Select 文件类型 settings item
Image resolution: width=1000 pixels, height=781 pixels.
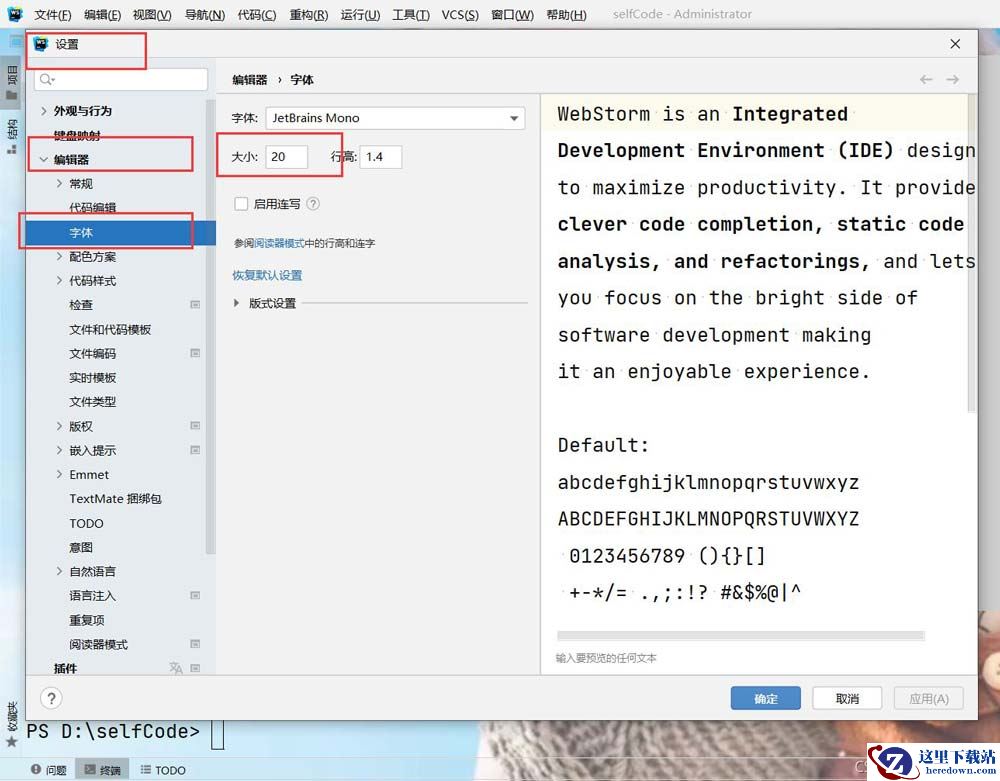[92, 402]
